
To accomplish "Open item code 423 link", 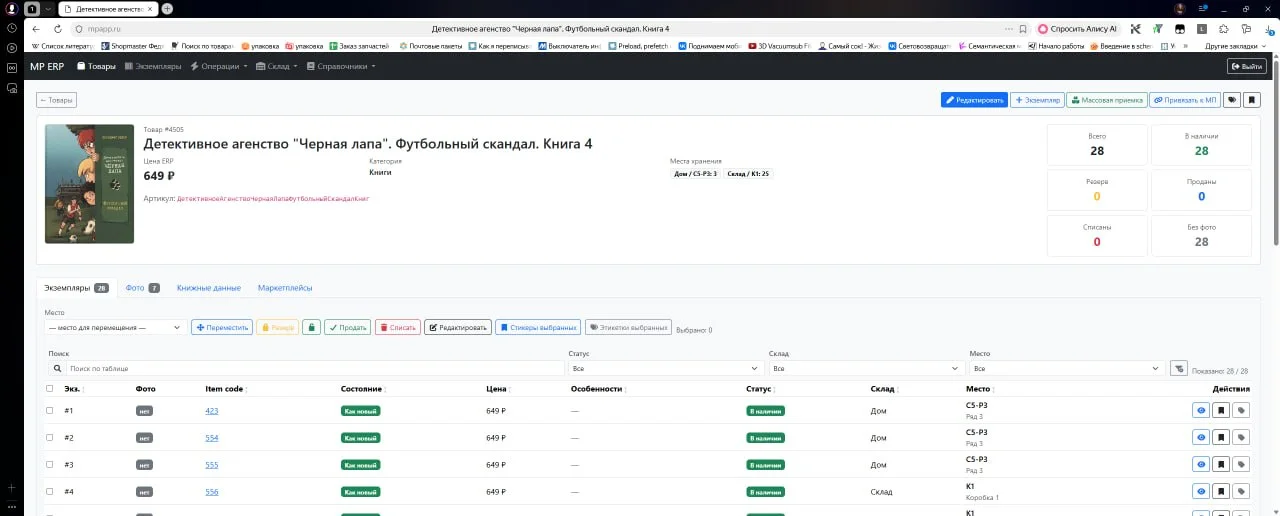I will click(212, 411).
